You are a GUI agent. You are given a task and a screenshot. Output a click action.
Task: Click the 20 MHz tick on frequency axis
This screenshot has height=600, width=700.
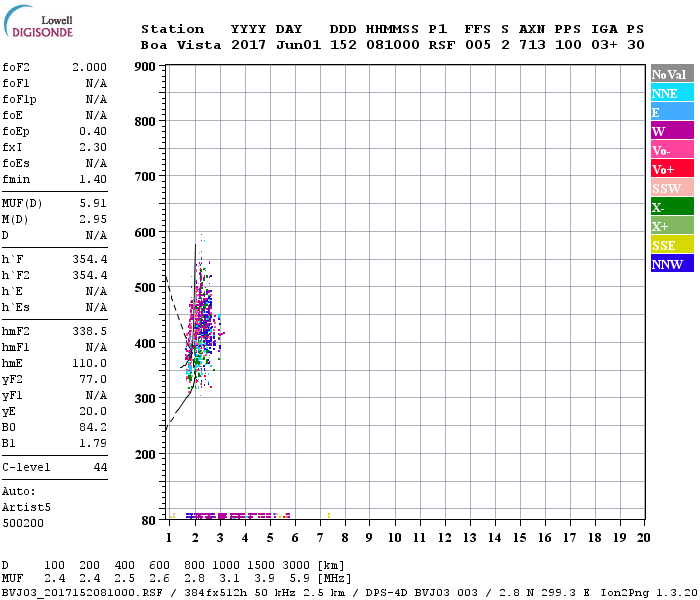(x=644, y=538)
